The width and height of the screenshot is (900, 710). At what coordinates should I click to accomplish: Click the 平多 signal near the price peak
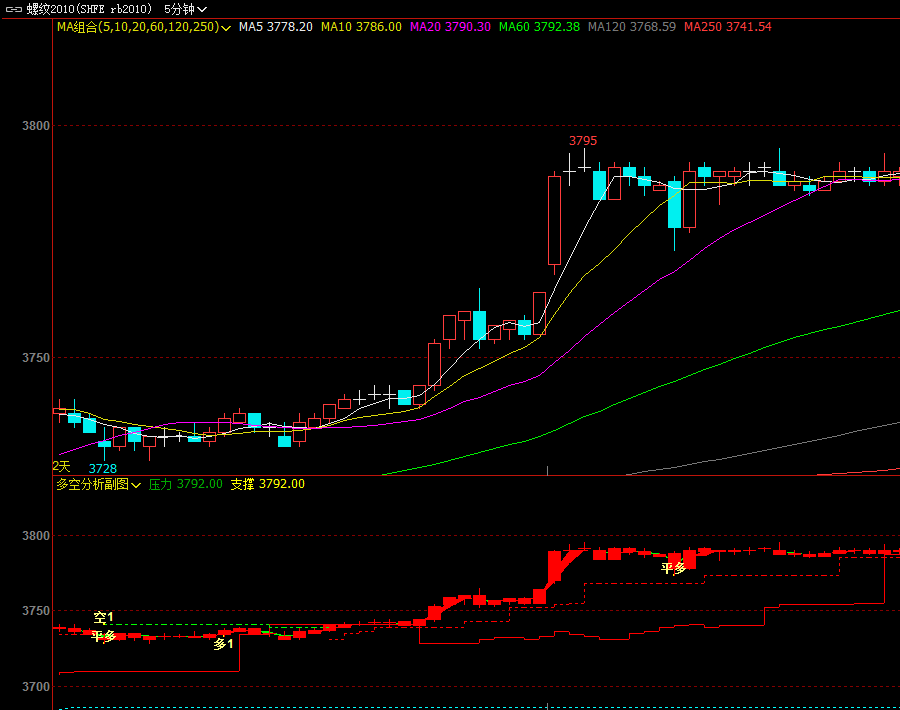(x=673, y=568)
